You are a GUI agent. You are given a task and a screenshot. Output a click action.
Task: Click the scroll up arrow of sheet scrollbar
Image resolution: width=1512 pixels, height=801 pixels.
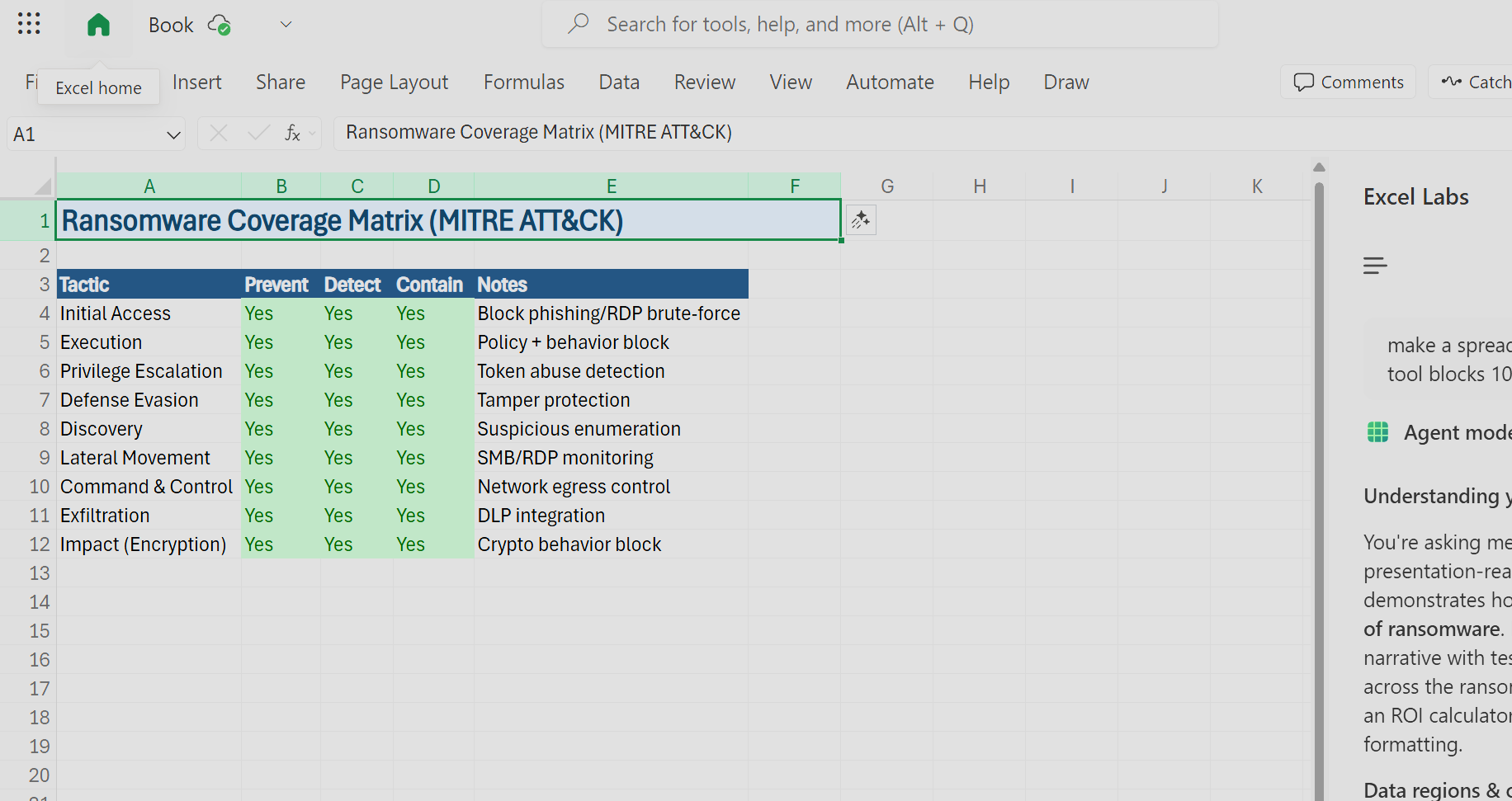(x=1319, y=167)
